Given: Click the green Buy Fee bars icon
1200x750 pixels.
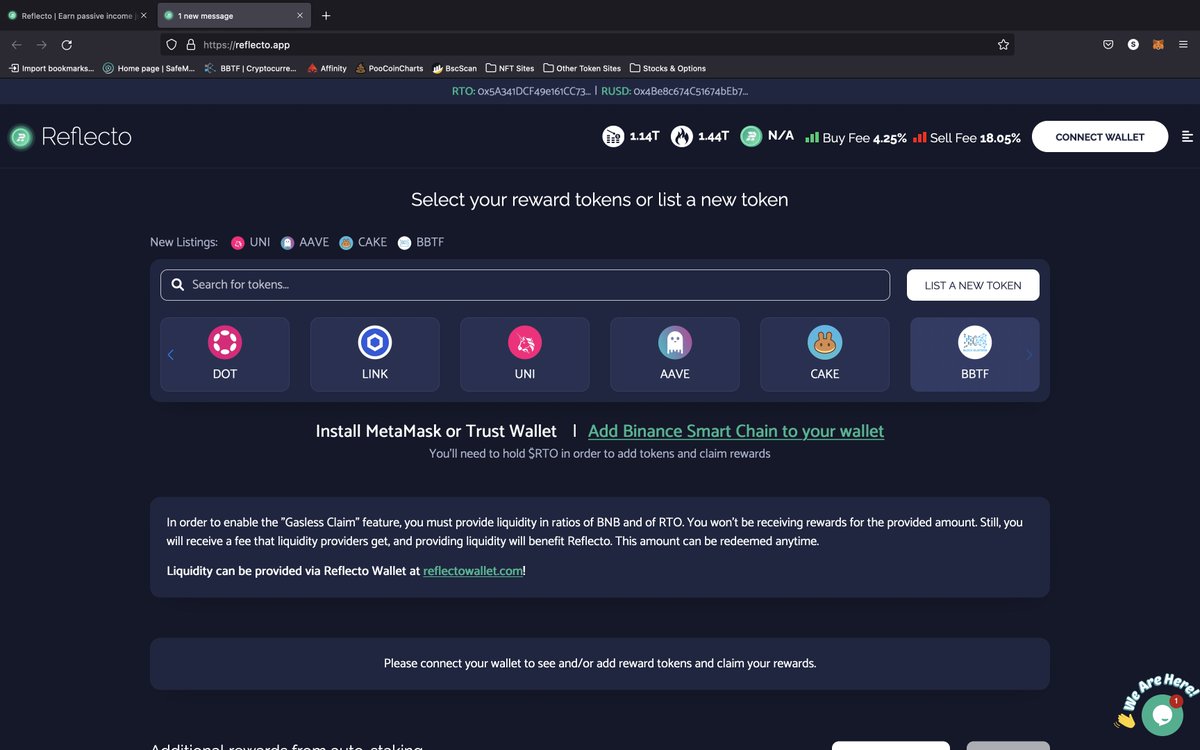Looking at the screenshot, I should point(812,138).
